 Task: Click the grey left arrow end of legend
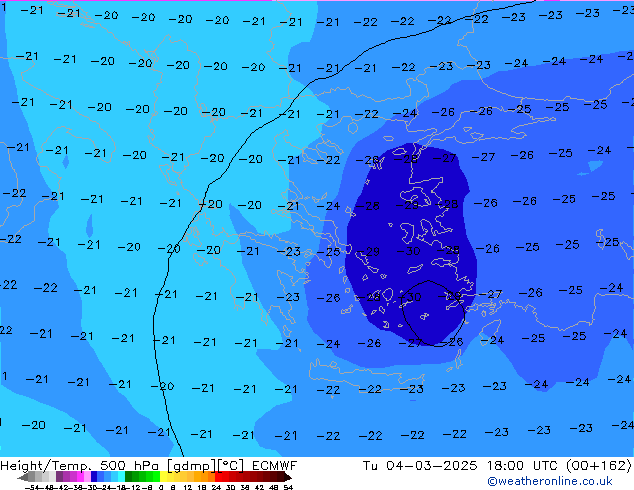(23, 477)
